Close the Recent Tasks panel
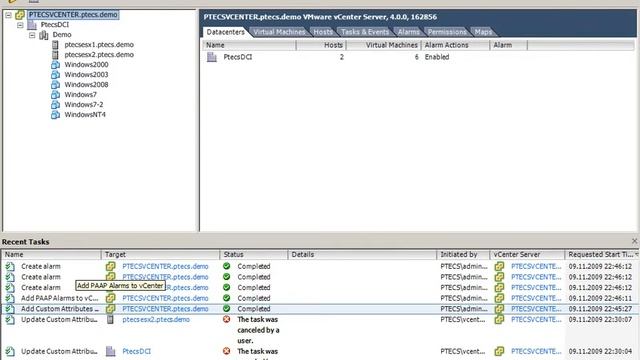640x360 pixels. [x=635, y=241]
